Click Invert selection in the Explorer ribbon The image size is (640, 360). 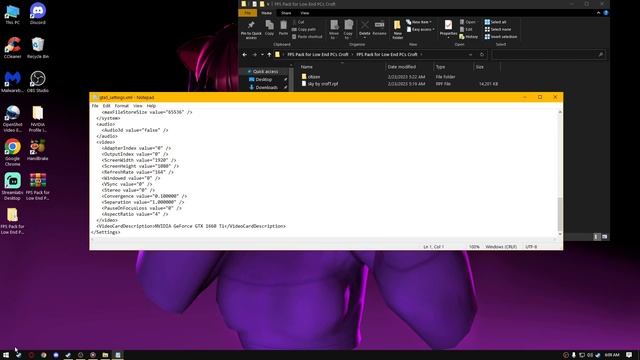(501, 37)
